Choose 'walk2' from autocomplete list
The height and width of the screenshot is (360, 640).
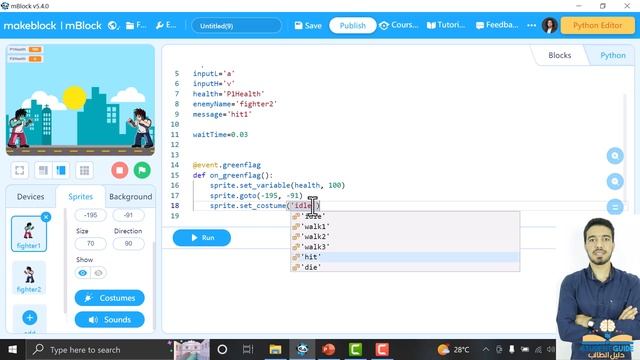click(x=405, y=237)
